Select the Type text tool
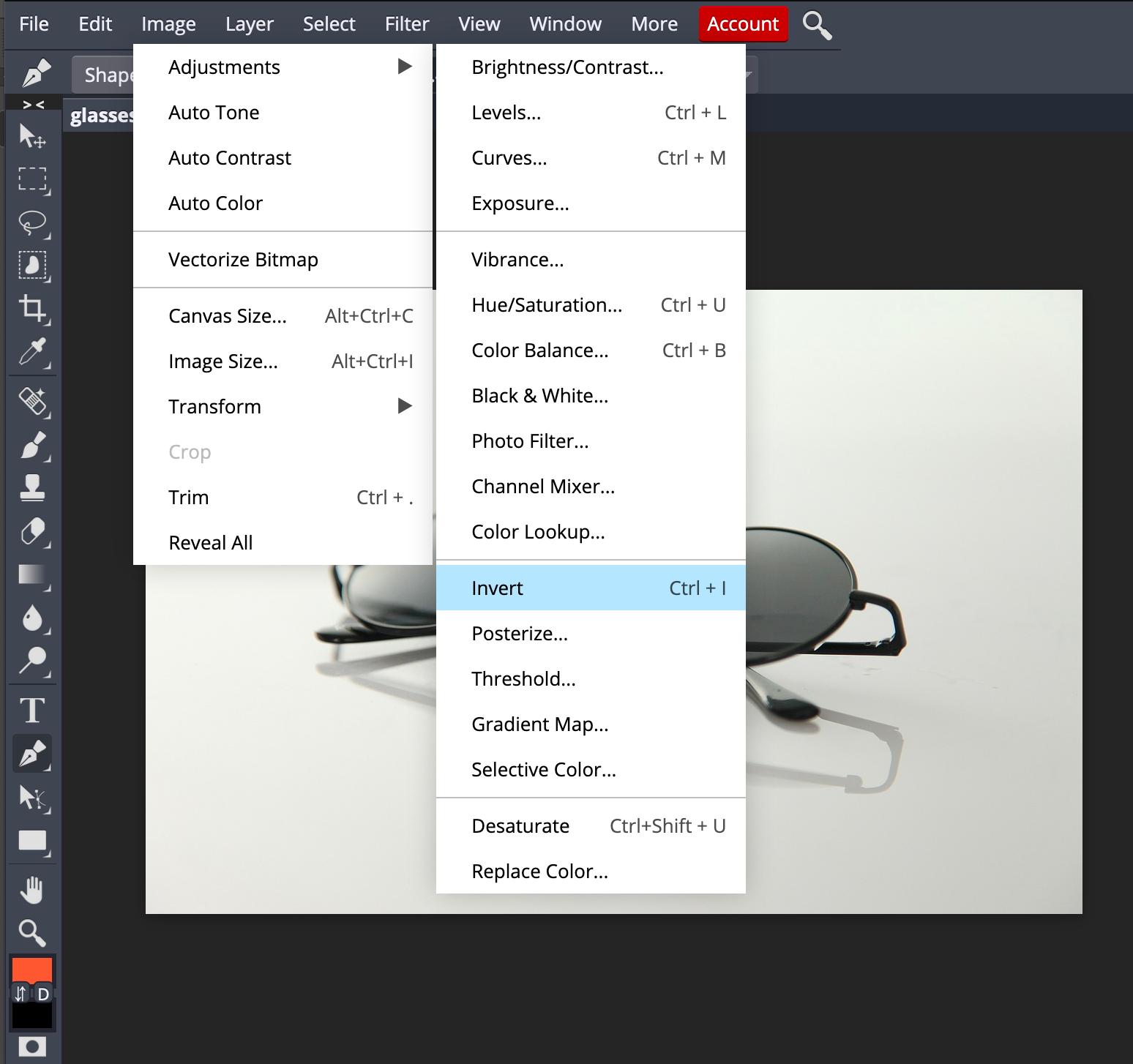This screenshot has width=1133, height=1064. 32,710
